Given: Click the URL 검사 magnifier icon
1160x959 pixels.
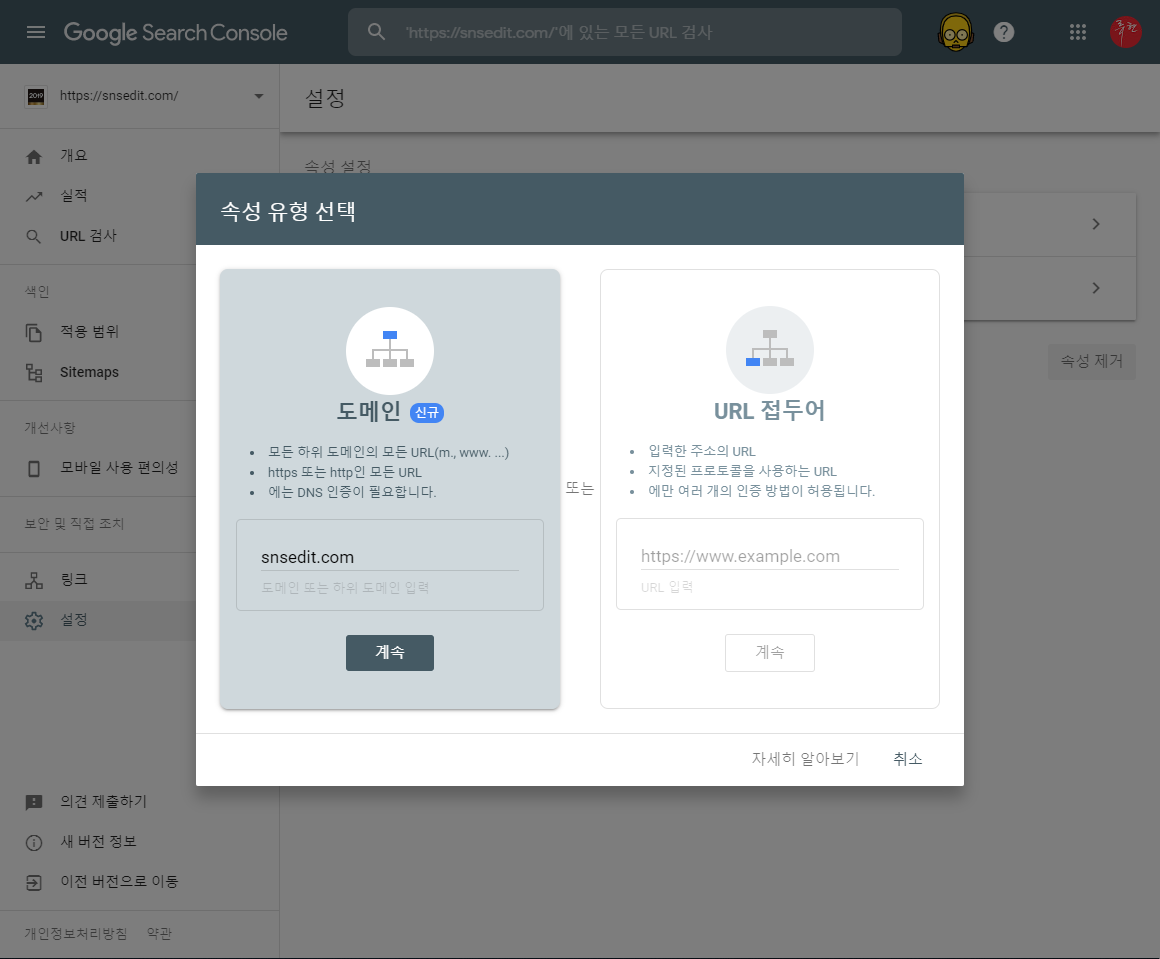Looking at the screenshot, I should (34, 237).
